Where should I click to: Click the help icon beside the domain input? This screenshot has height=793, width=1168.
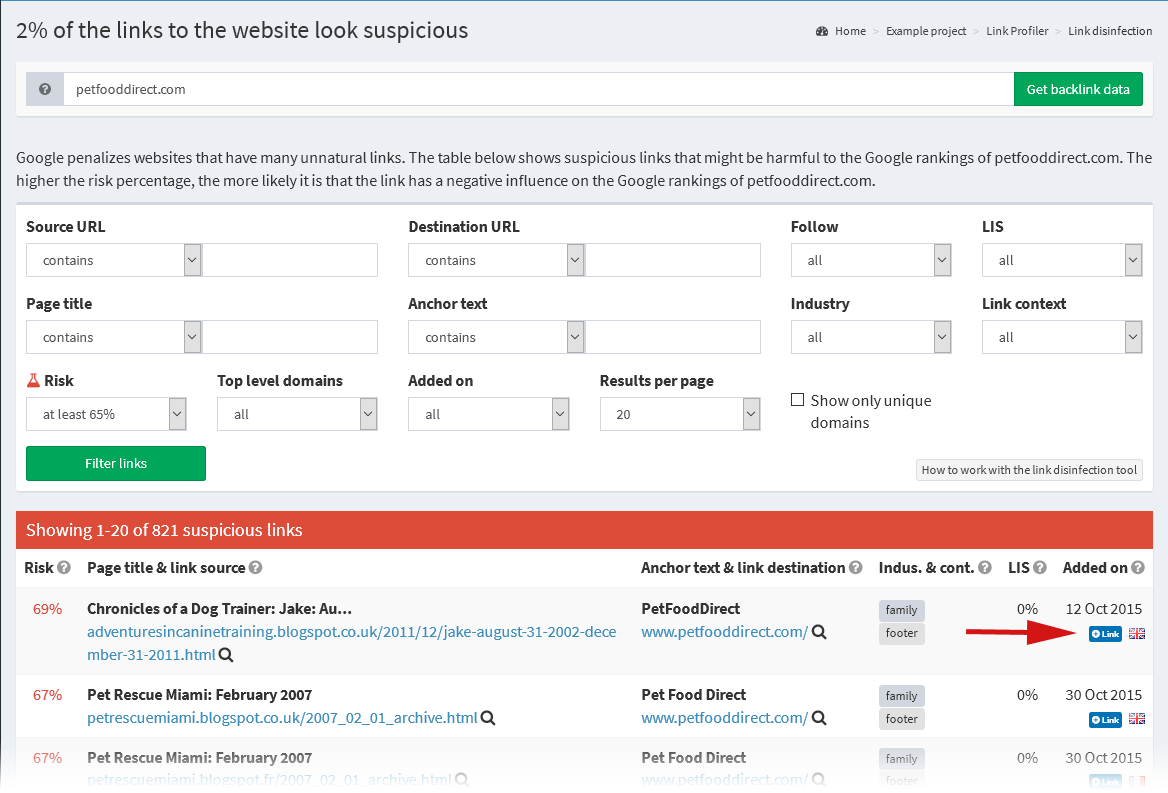pos(44,89)
